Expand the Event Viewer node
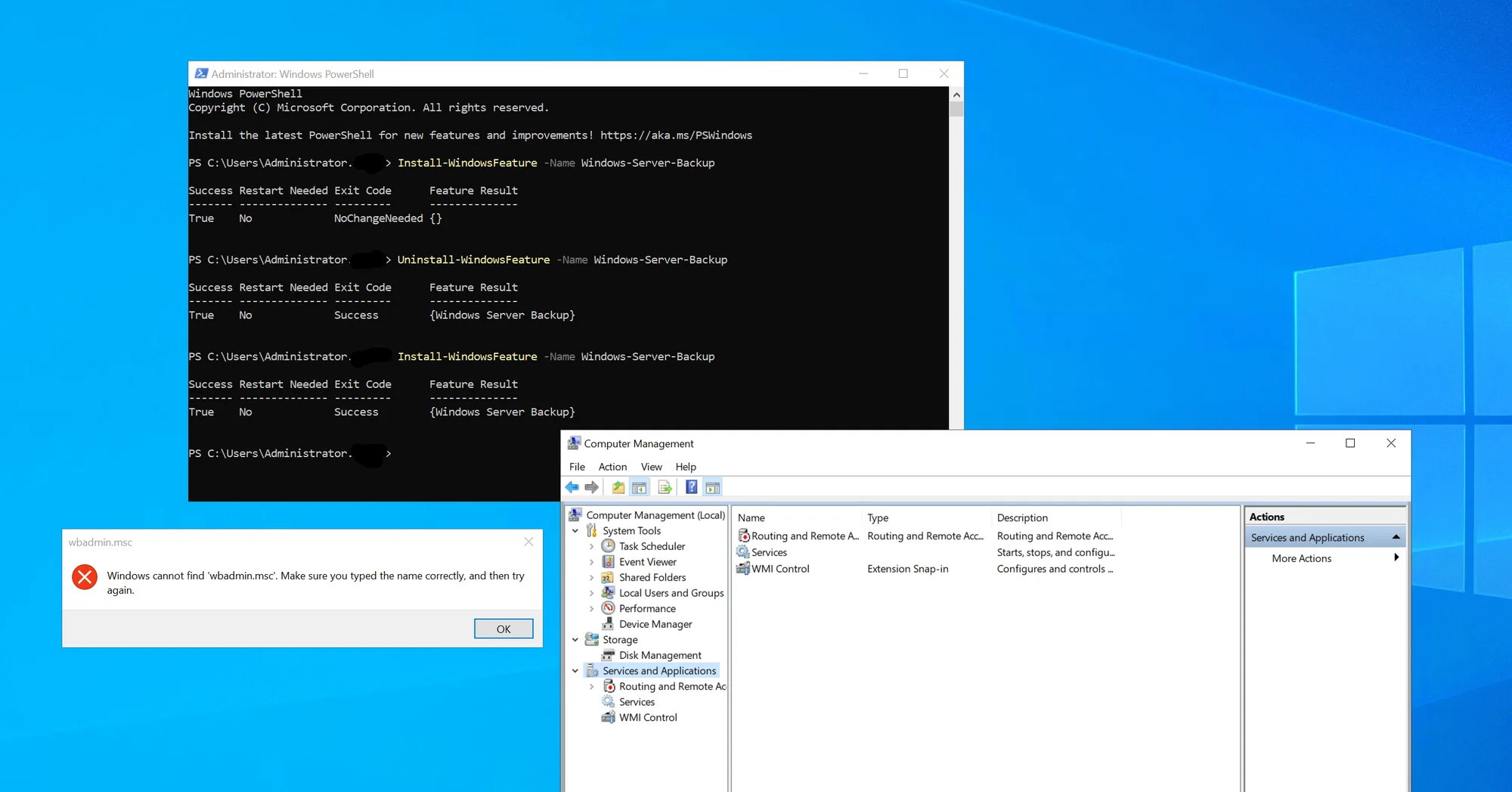Screen dimensions: 1512x792 click(591, 562)
